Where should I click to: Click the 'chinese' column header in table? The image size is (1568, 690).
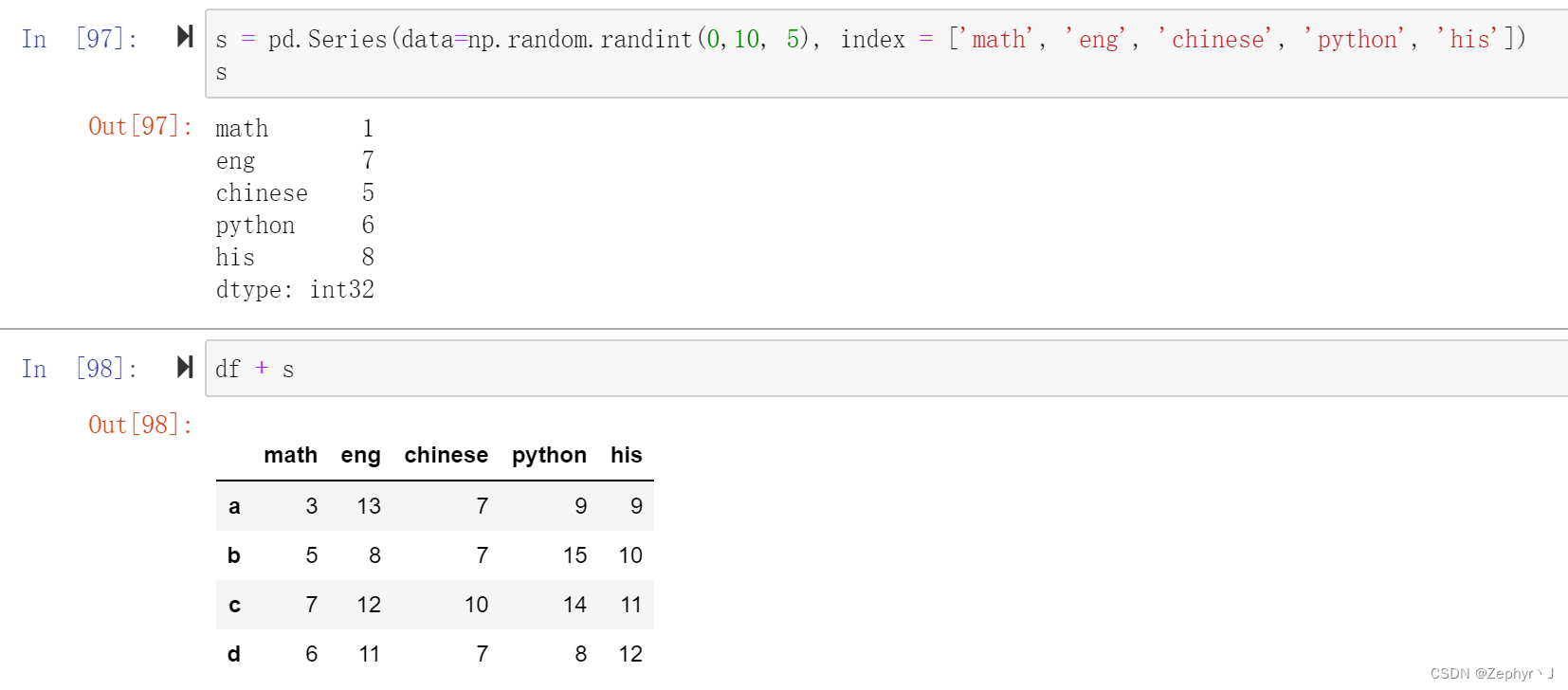446,455
